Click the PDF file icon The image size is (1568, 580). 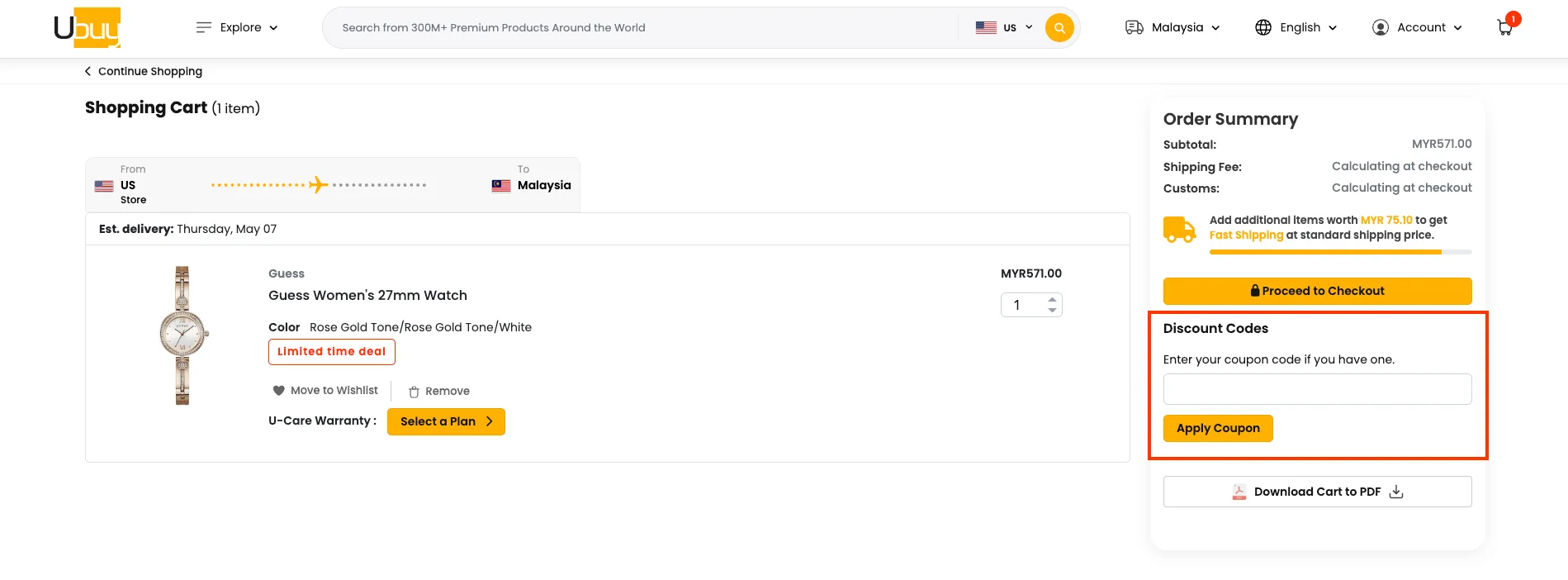pos(1239,492)
